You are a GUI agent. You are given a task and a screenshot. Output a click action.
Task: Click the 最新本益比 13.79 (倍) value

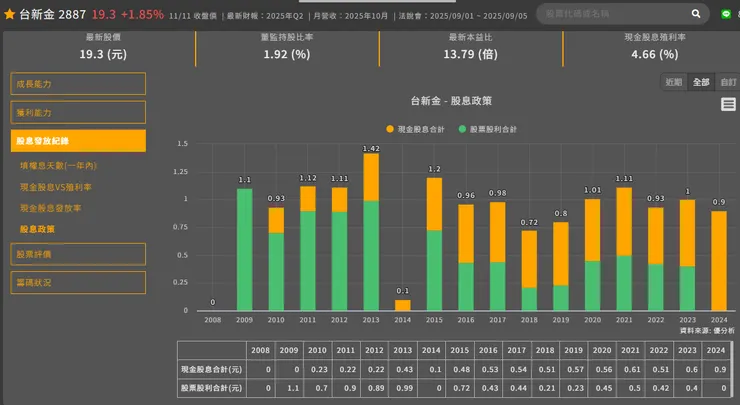(471, 54)
